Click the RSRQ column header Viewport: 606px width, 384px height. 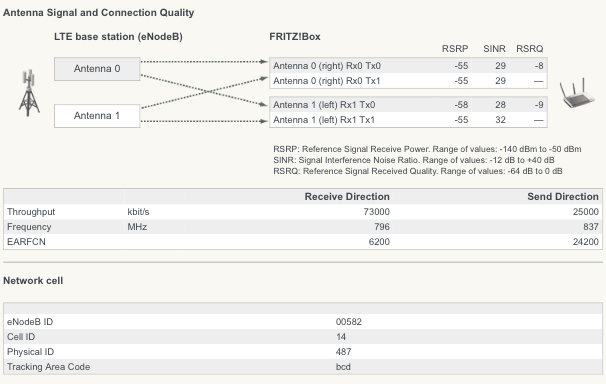point(530,49)
